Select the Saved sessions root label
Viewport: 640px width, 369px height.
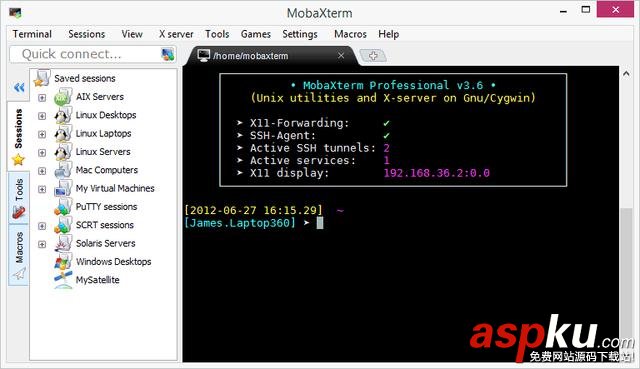coord(85,78)
